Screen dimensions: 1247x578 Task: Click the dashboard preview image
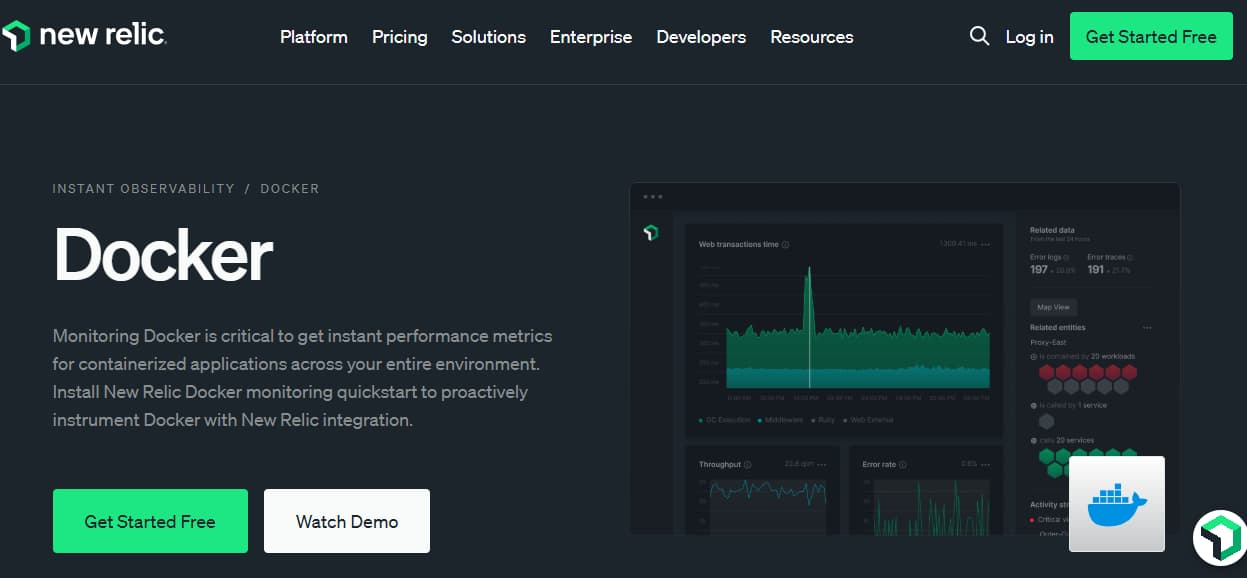(x=905, y=358)
